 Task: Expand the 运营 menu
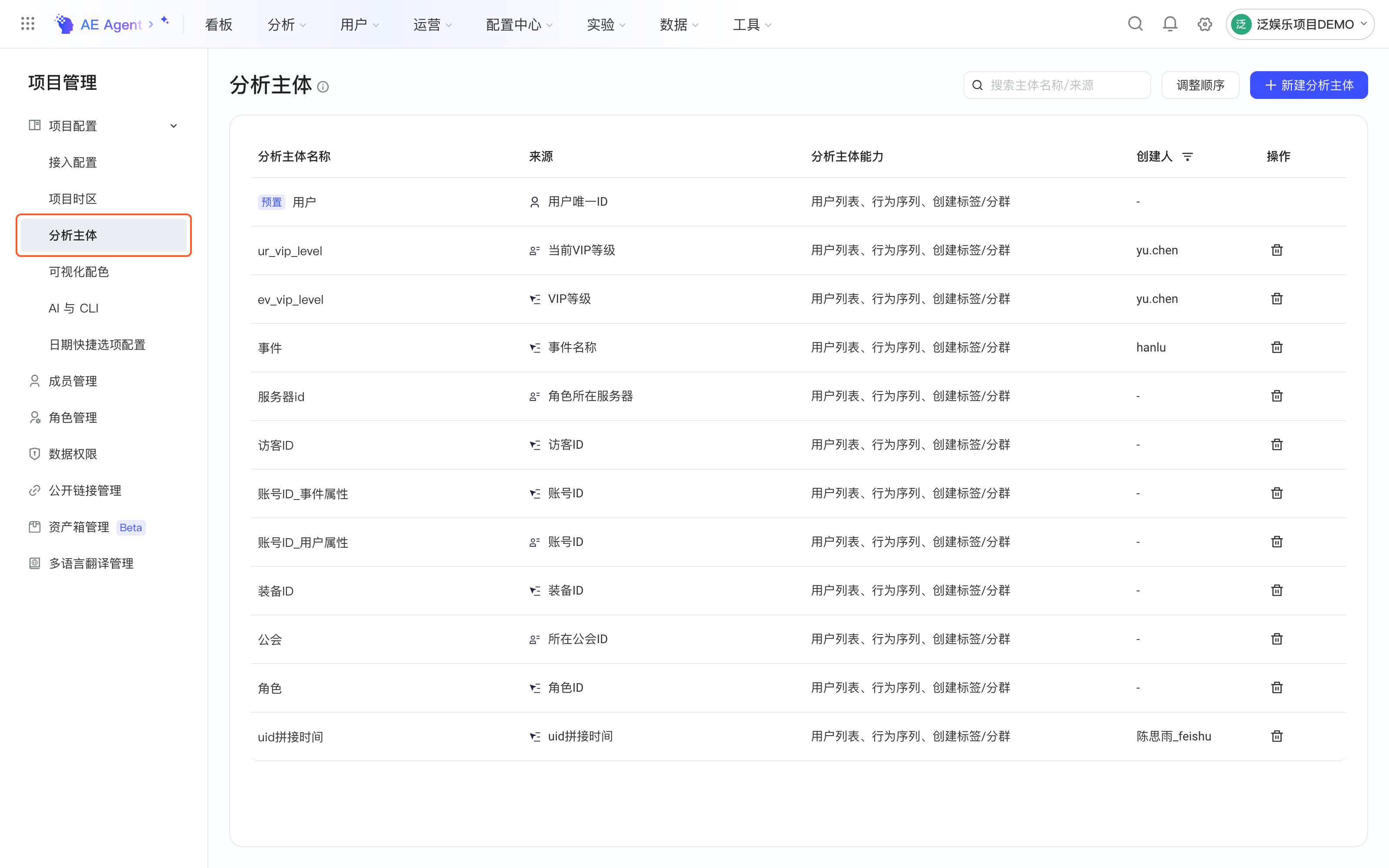432,25
